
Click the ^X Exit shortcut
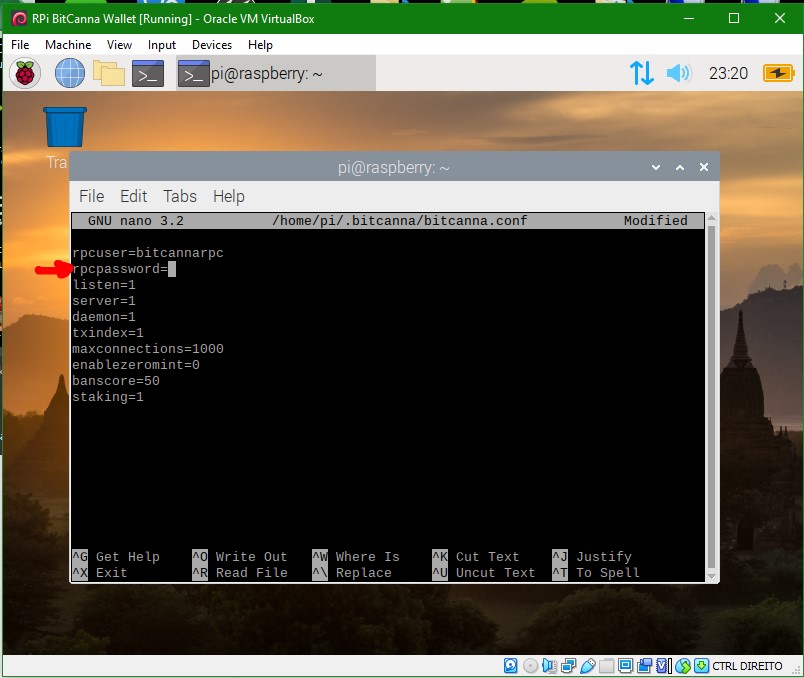(x=99, y=572)
